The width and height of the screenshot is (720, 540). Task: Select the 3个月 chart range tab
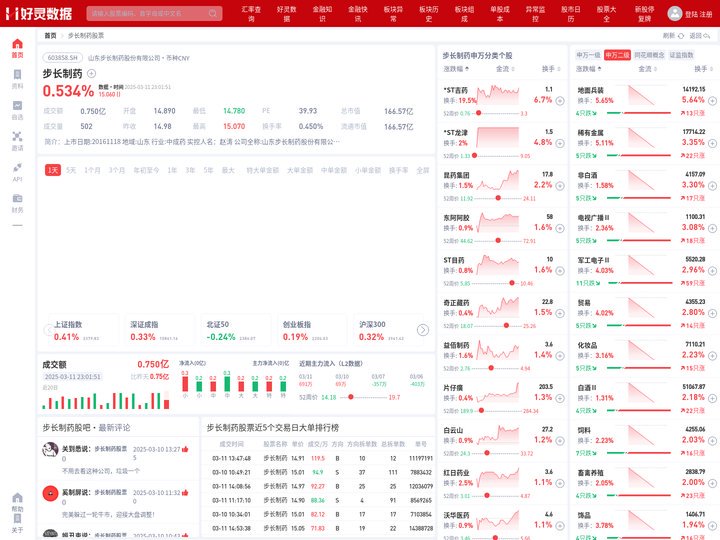point(117,170)
